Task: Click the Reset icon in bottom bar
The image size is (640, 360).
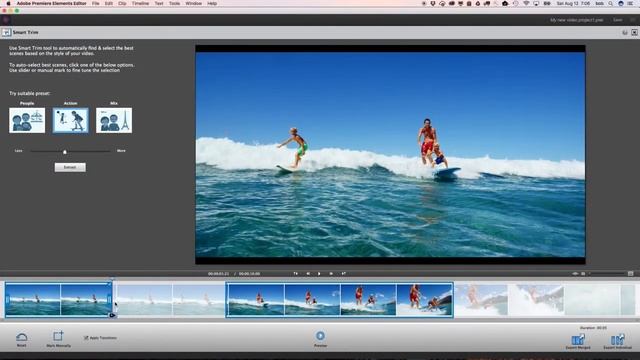Action: (x=22, y=337)
